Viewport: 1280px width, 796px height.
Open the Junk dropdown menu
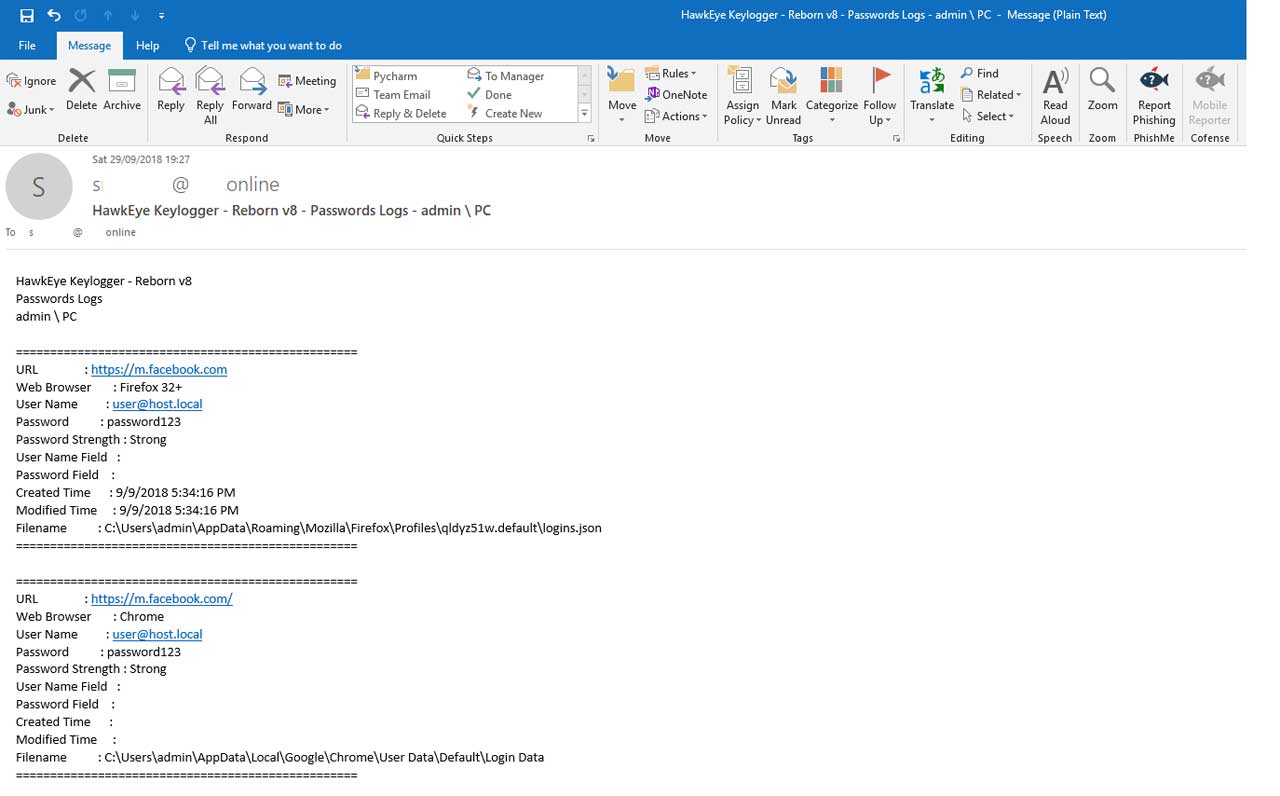pyautogui.click(x=31, y=109)
